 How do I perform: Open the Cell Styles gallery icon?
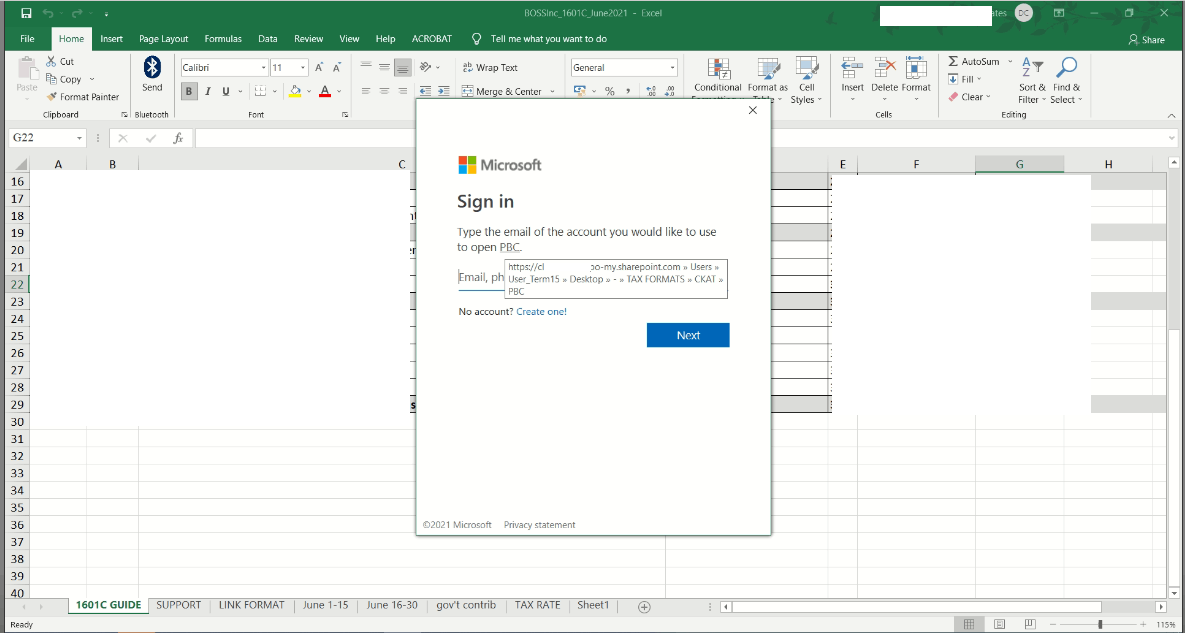807,69
